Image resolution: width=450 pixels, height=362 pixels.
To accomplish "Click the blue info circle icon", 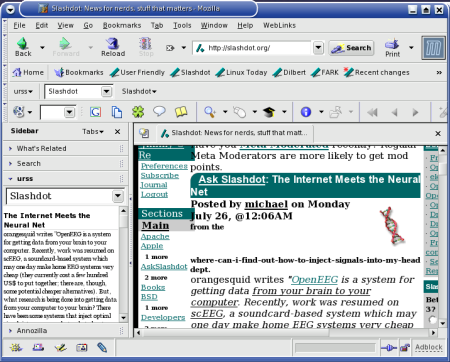I will 306,112.
